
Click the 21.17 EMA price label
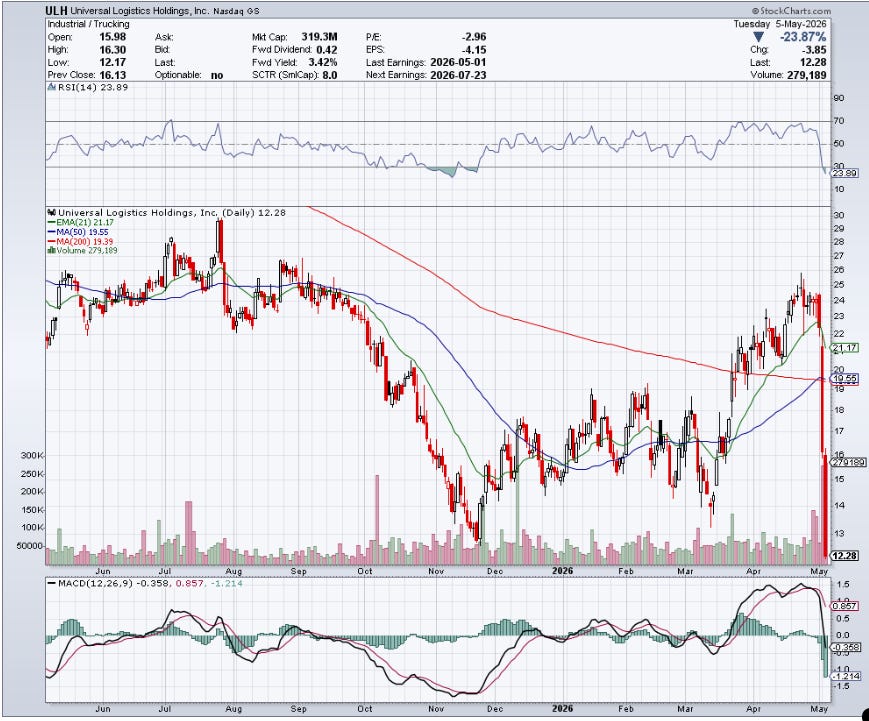[845, 348]
